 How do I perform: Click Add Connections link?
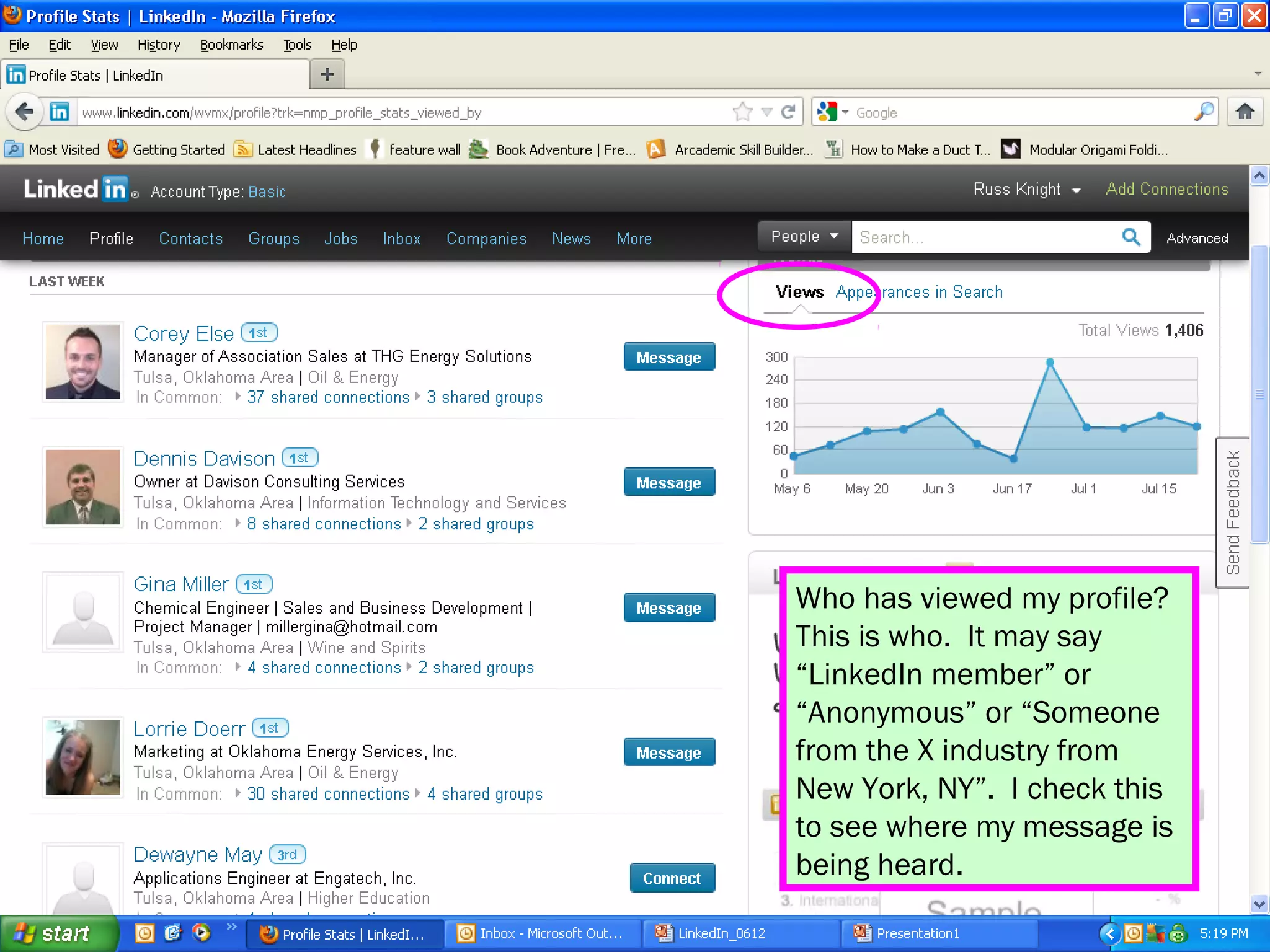click(x=1167, y=189)
